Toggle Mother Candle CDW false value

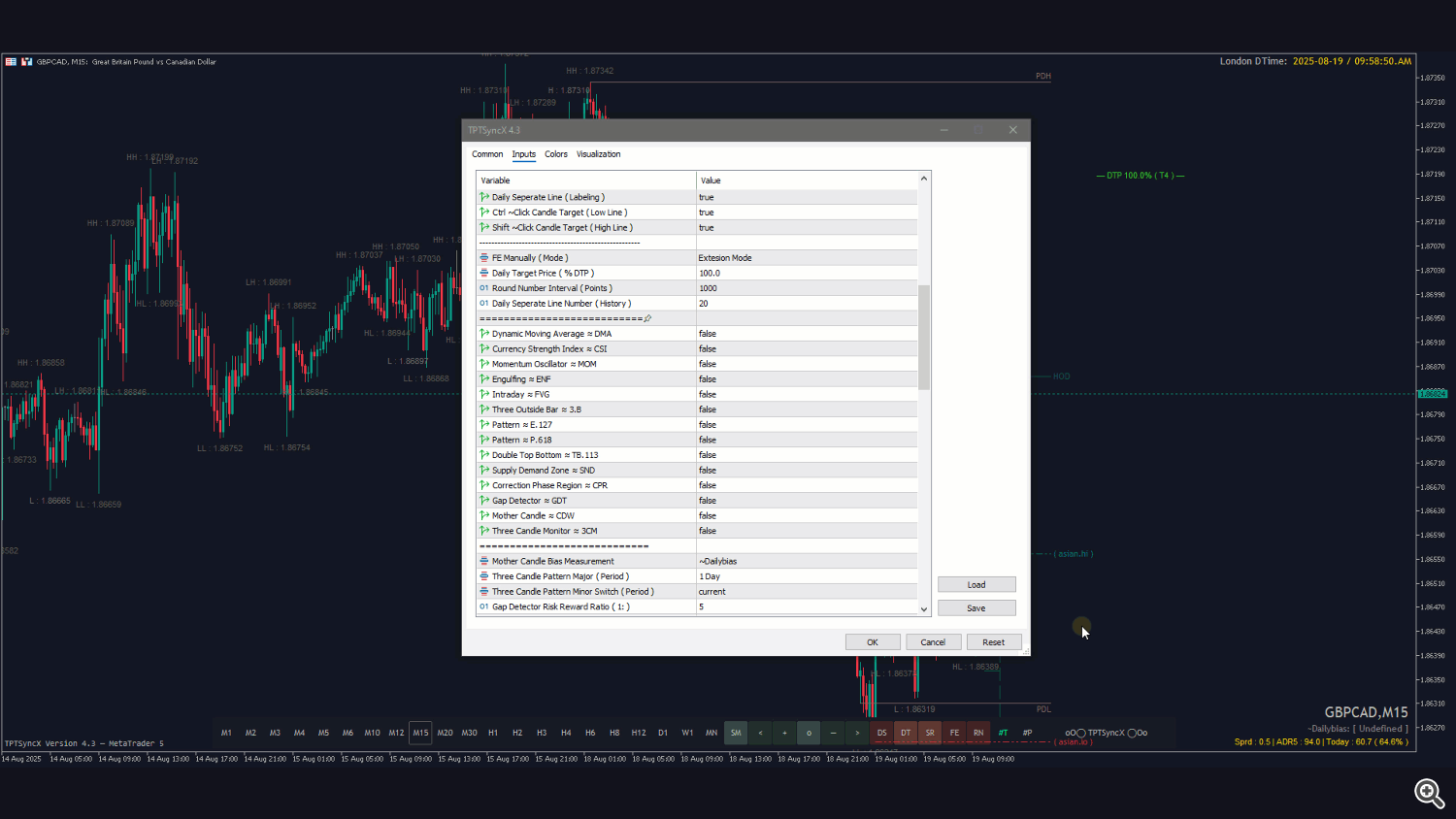point(807,515)
